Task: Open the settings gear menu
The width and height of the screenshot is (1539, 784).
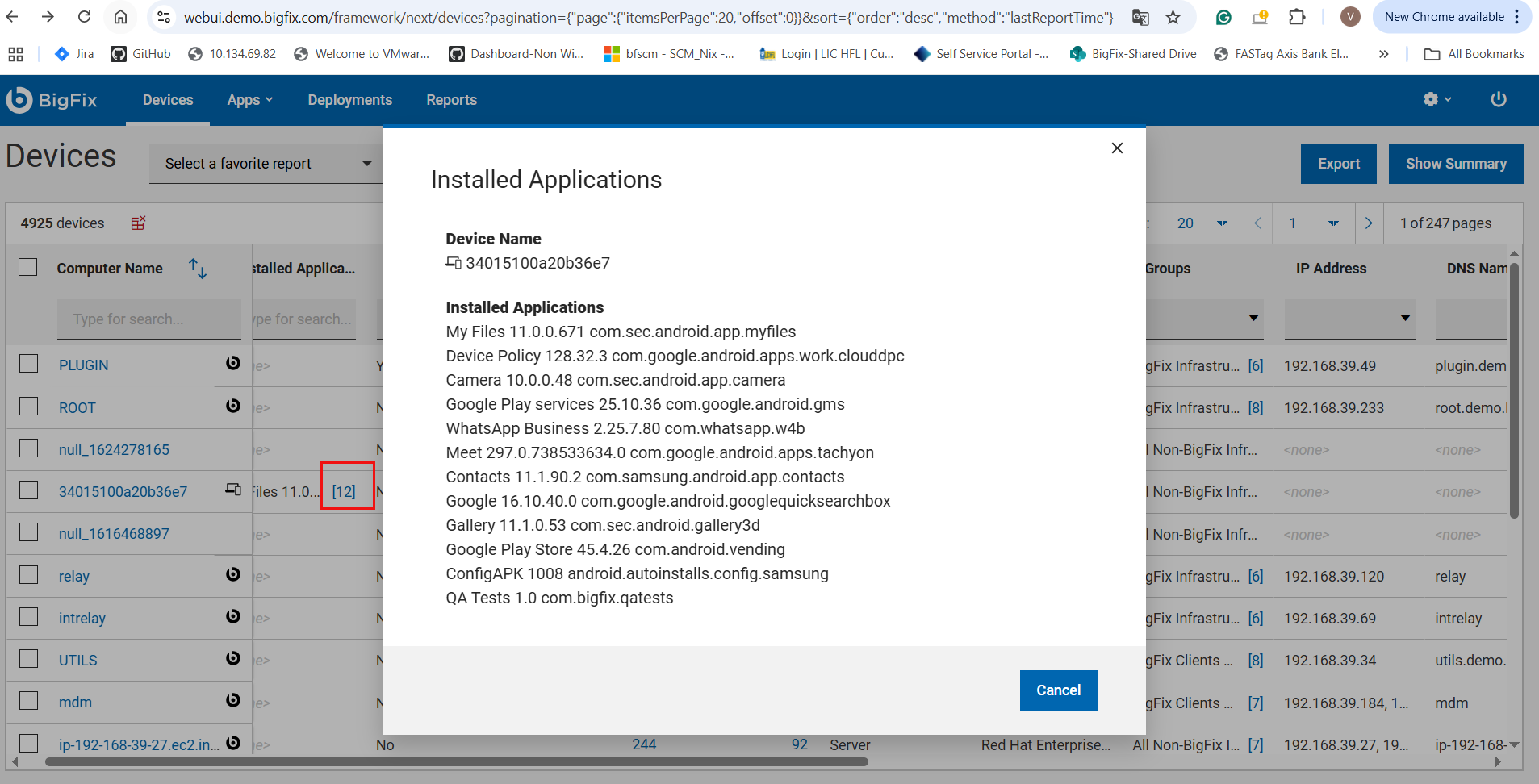Action: pos(1437,99)
